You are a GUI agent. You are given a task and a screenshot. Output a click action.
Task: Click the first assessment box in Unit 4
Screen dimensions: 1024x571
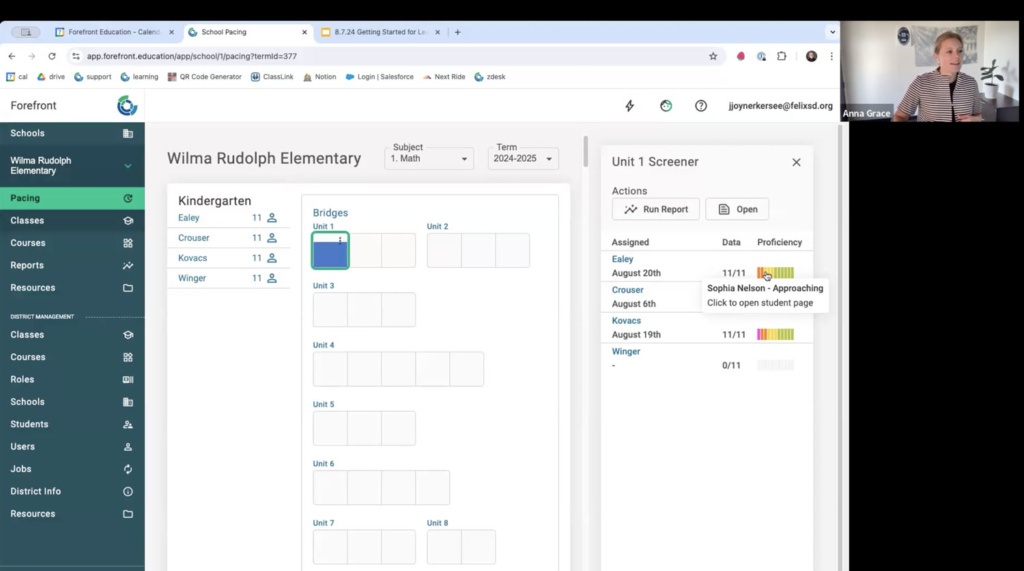point(330,369)
